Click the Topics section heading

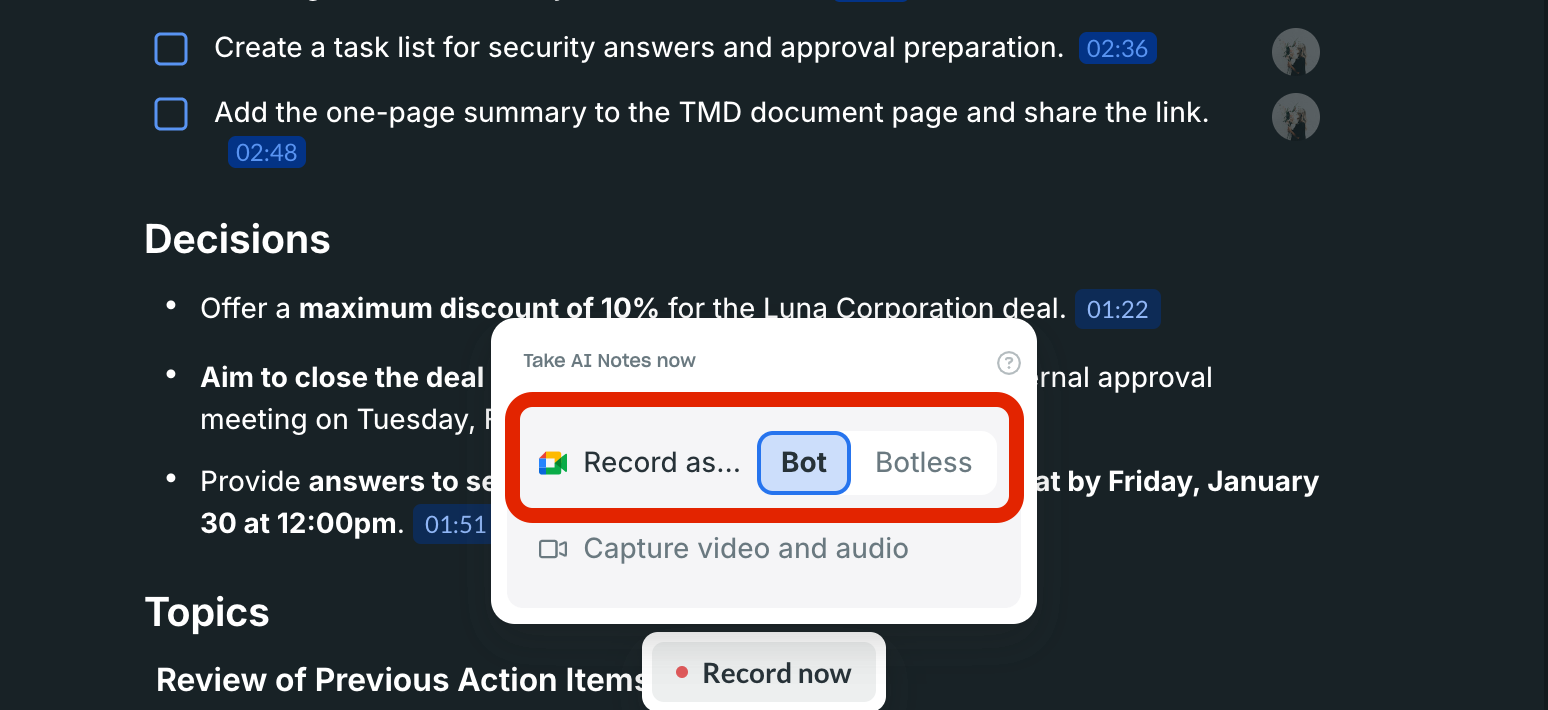[207, 612]
